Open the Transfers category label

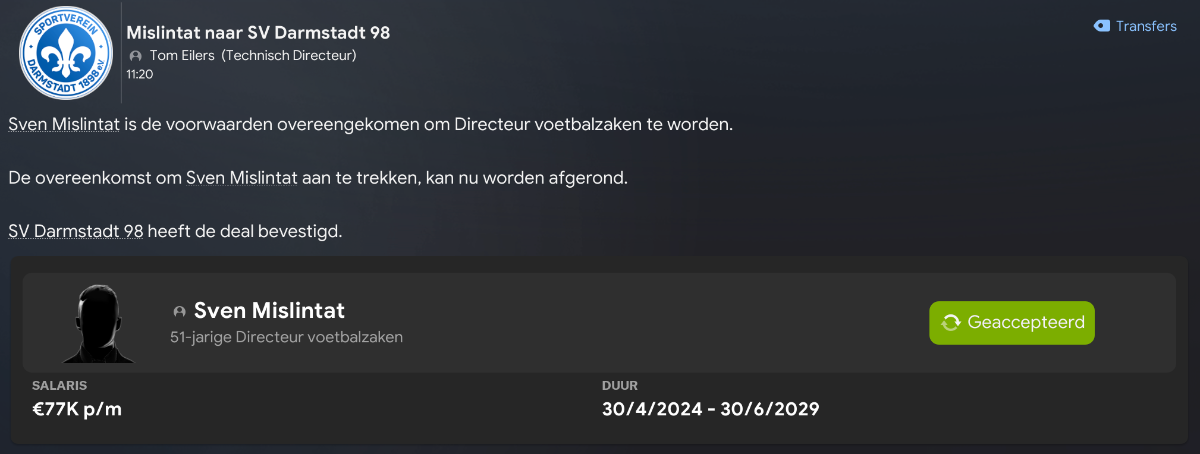(x=1146, y=26)
